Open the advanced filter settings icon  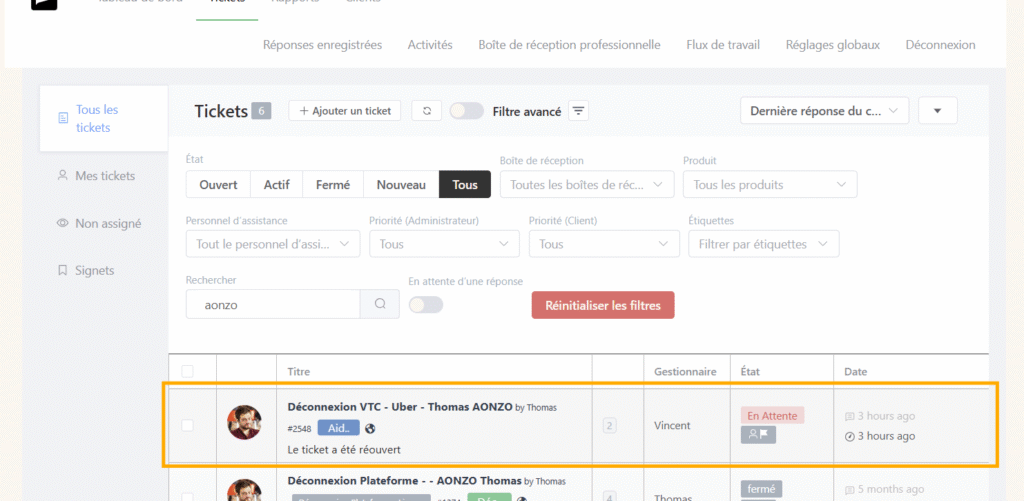[578, 111]
